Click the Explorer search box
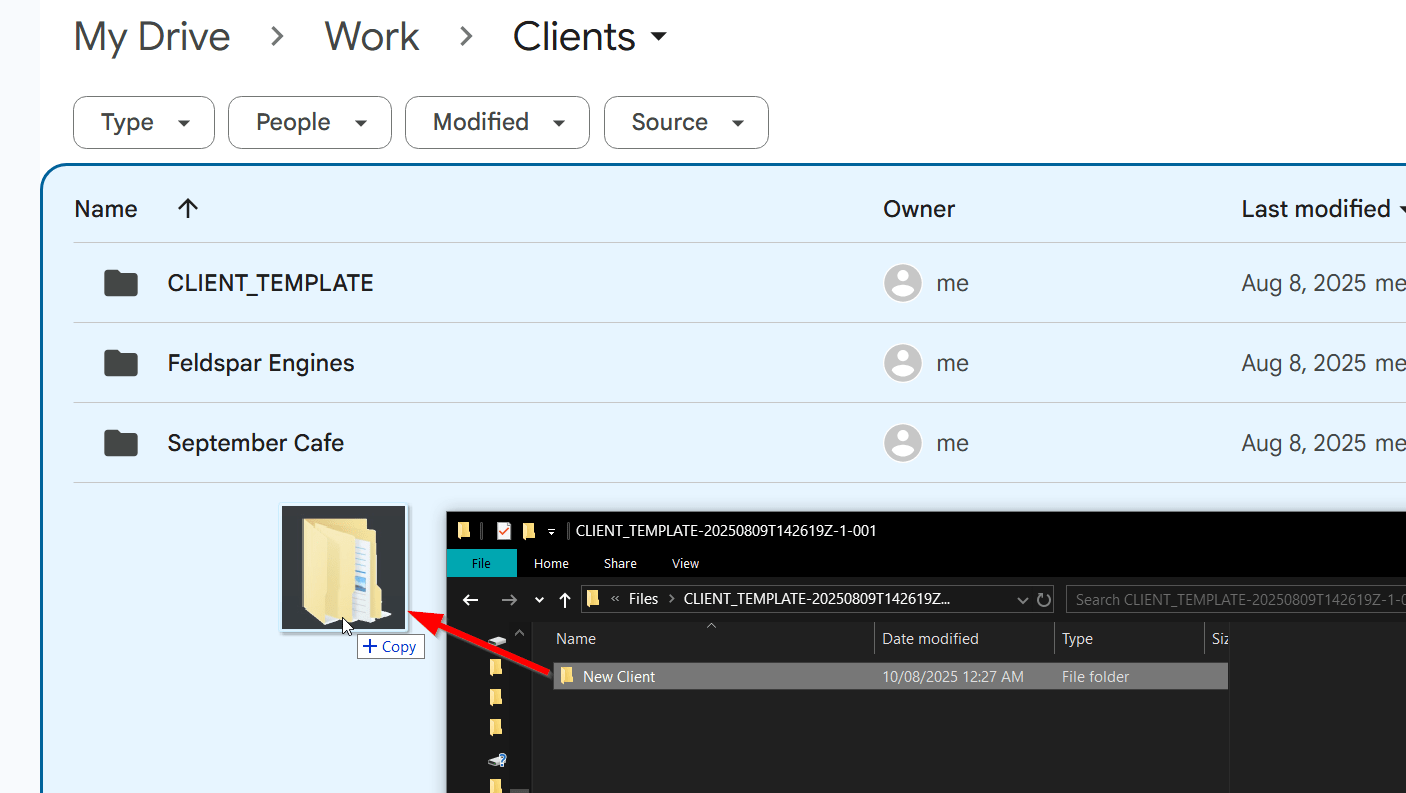Viewport: 1406px width, 793px height. point(1236,600)
